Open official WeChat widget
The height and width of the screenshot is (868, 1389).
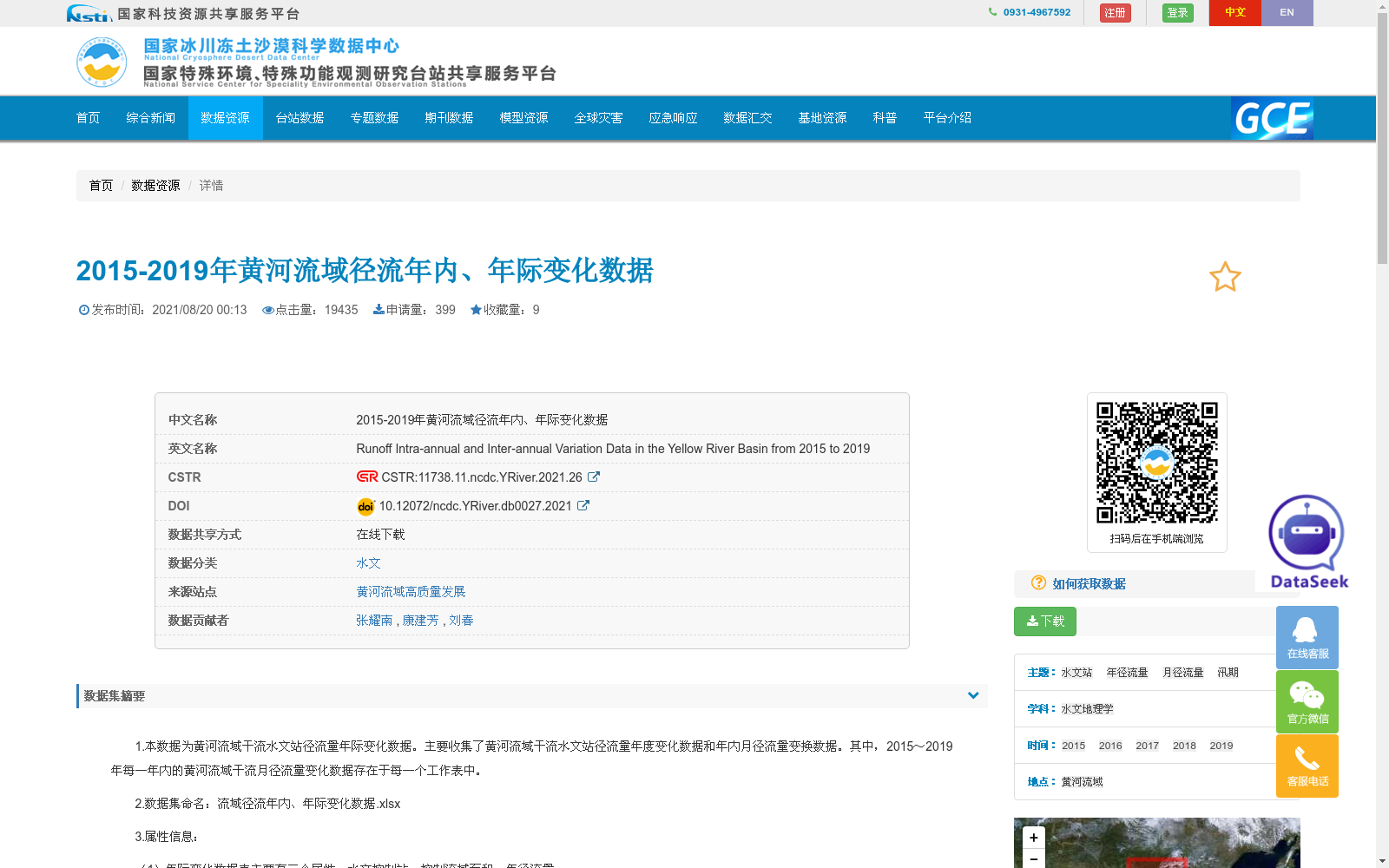point(1307,701)
